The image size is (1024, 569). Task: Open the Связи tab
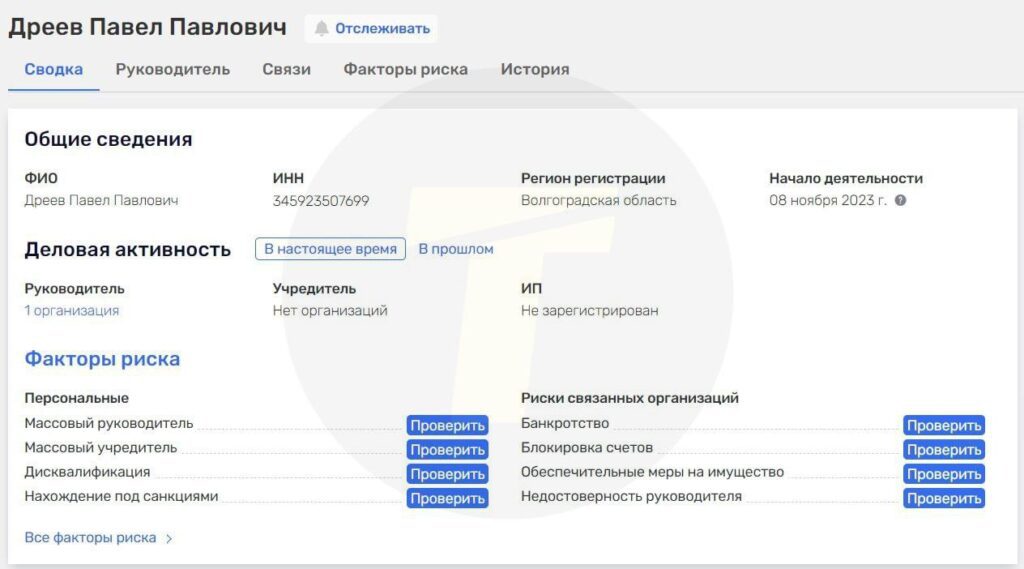coord(286,69)
